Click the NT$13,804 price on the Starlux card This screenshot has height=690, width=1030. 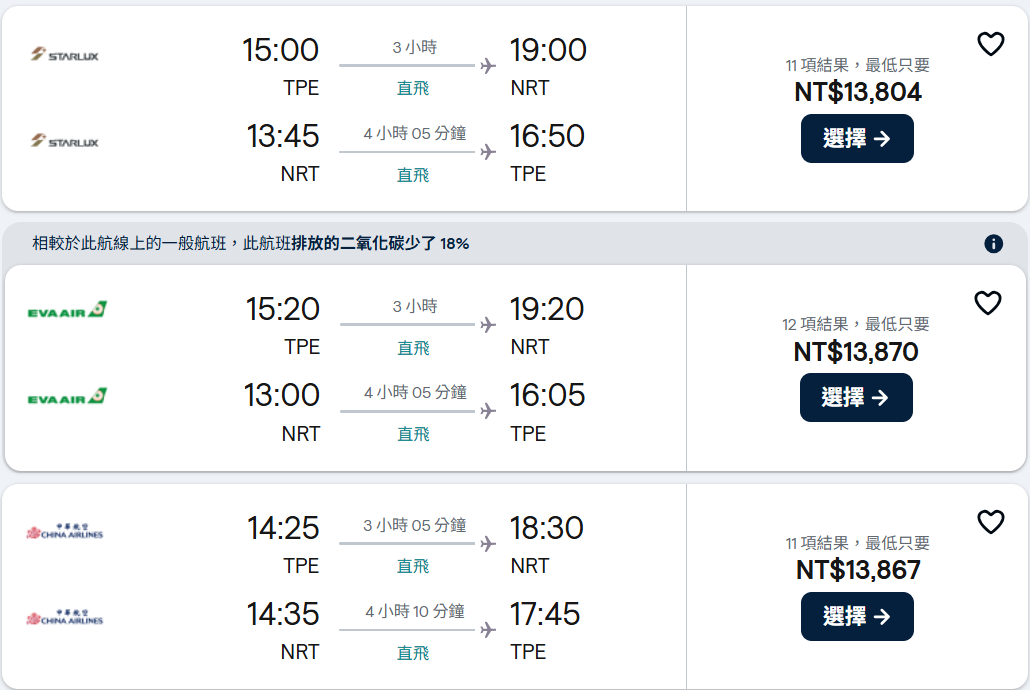[857, 93]
